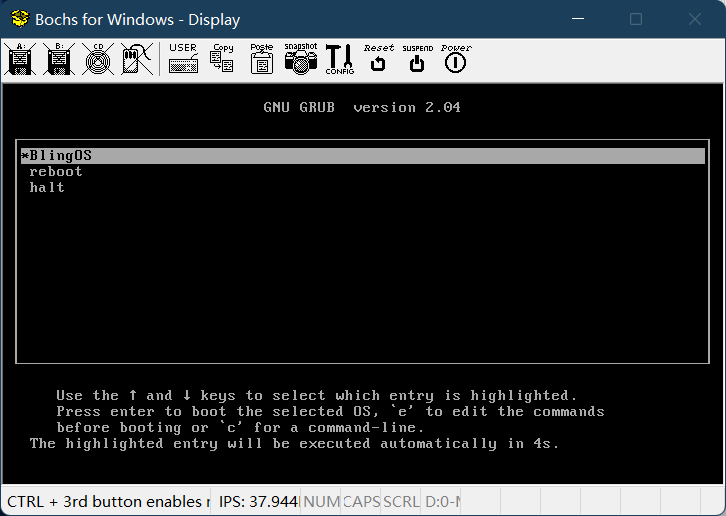
Task: Click the Suspend toolbar button
Action: click(x=417, y=59)
